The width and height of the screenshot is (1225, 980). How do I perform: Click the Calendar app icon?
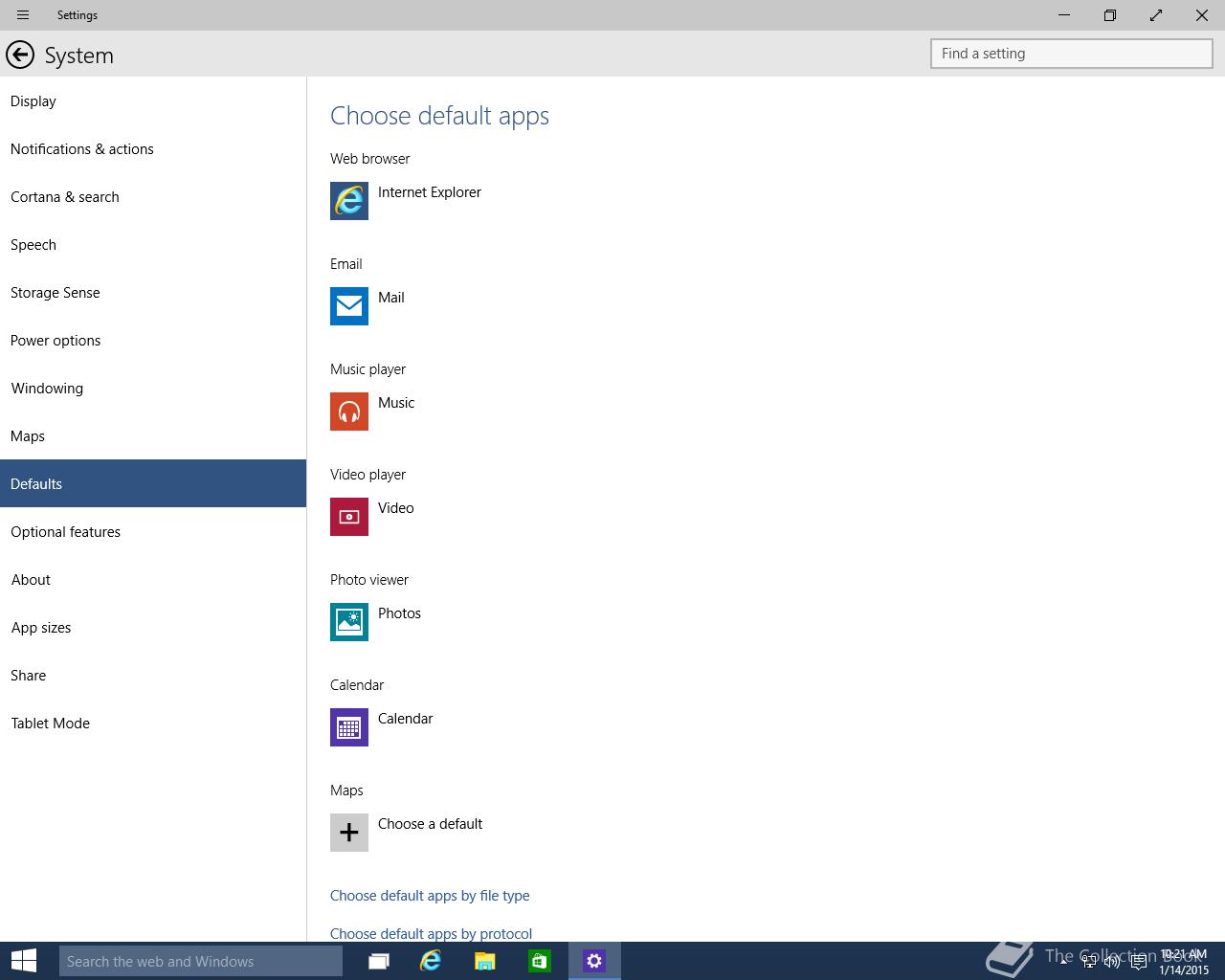[349, 727]
